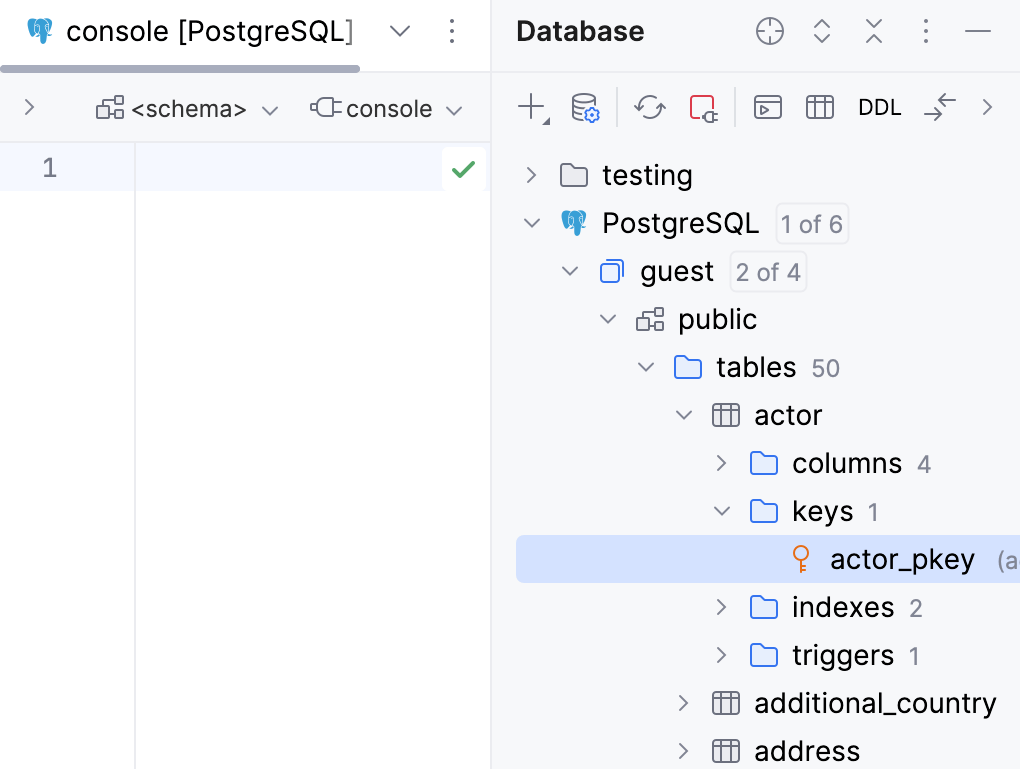1020x769 pixels.
Task: Open the <schema> switcher dropdown
Action: (187, 109)
